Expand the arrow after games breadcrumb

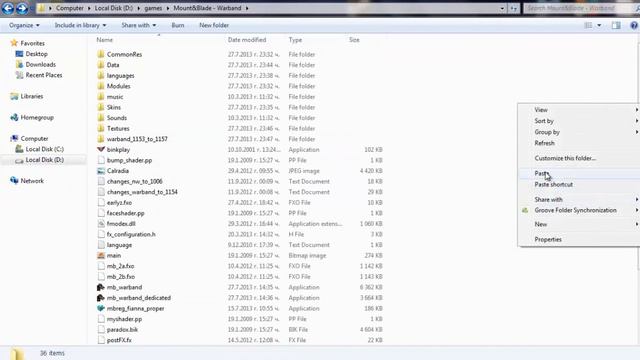[168, 8]
